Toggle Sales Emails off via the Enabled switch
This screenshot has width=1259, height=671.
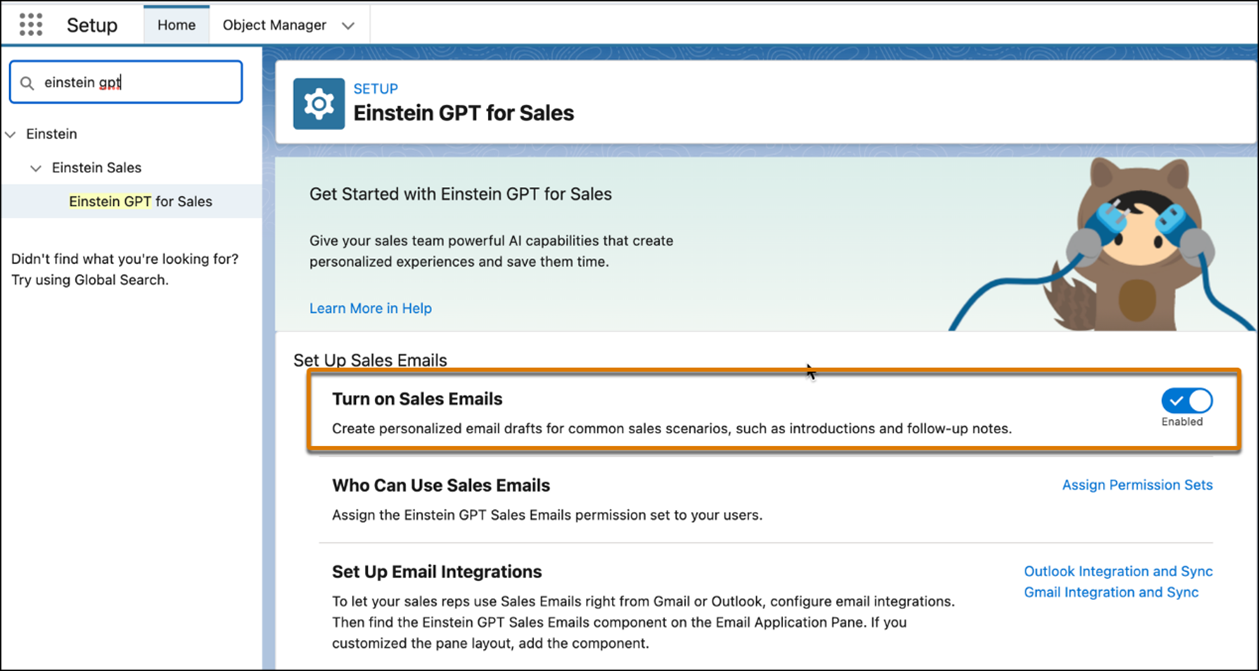click(1186, 399)
